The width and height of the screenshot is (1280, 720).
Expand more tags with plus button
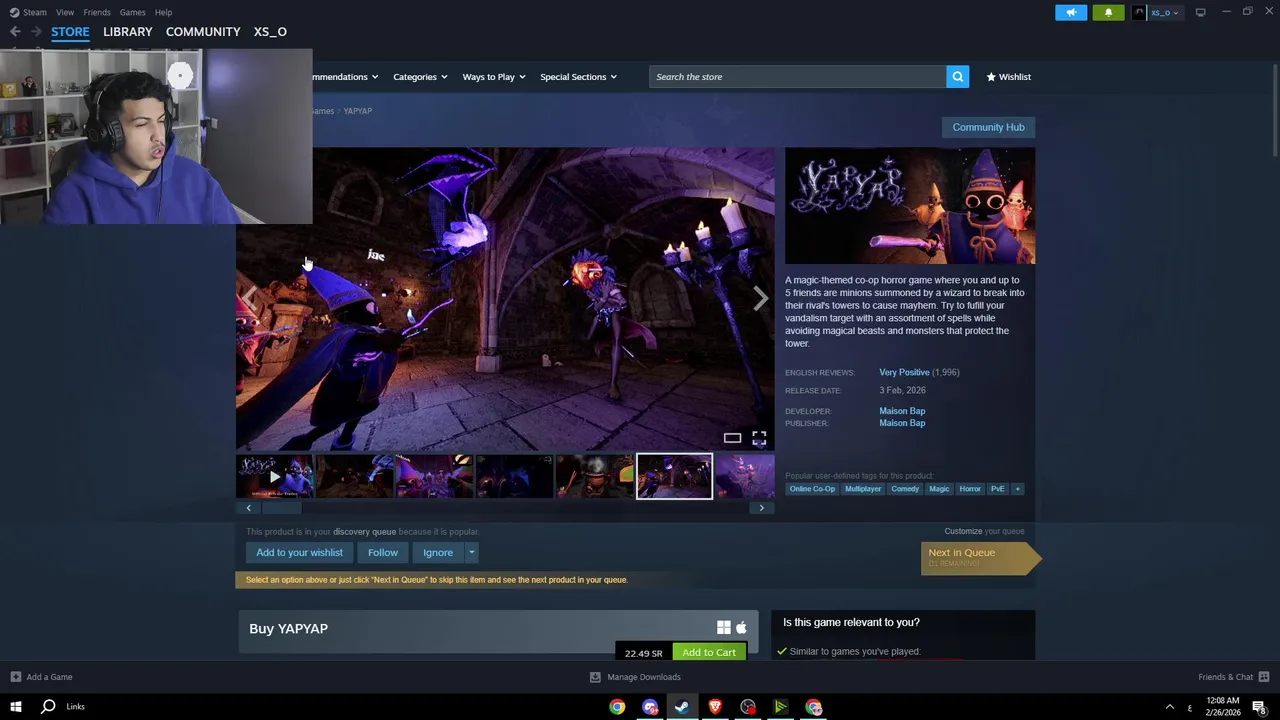(1017, 489)
